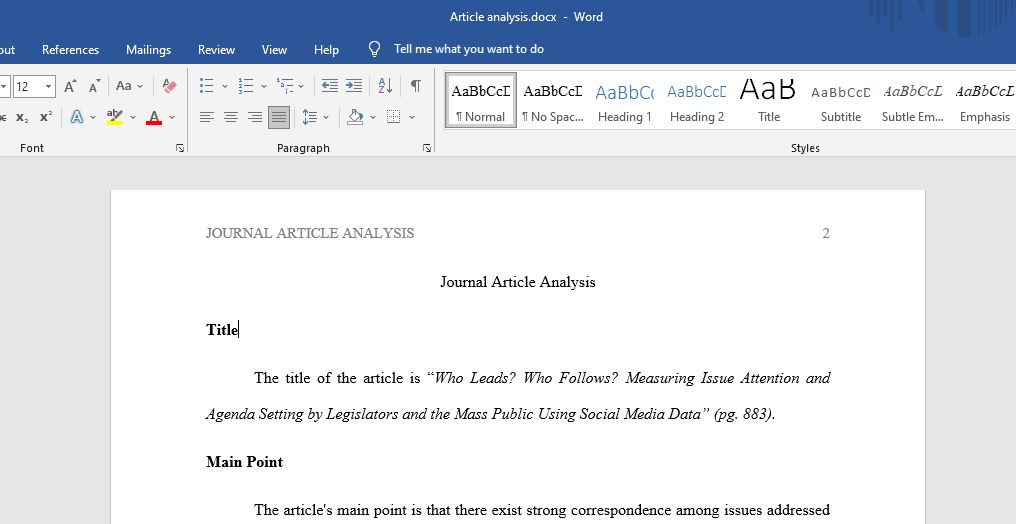The height and width of the screenshot is (524, 1016).
Task: Apply the Subtitle style
Action: [840, 100]
